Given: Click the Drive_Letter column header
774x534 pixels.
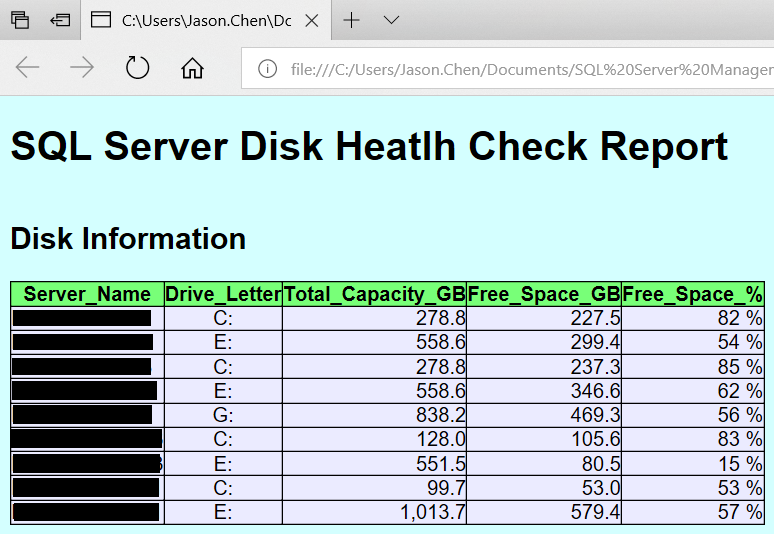Looking at the screenshot, I should tap(223, 294).
